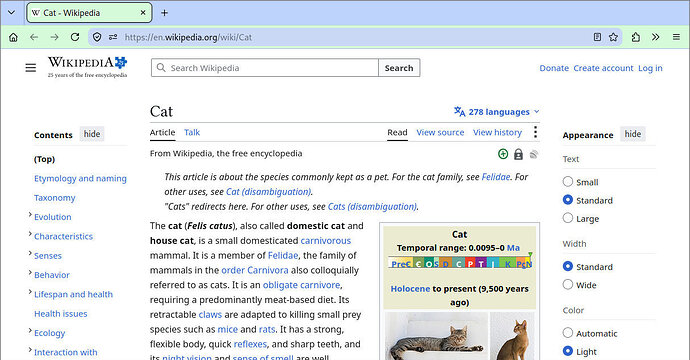Click the page protection padlock icon
This screenshot has height=360, width=690.
tap(518, 154)
